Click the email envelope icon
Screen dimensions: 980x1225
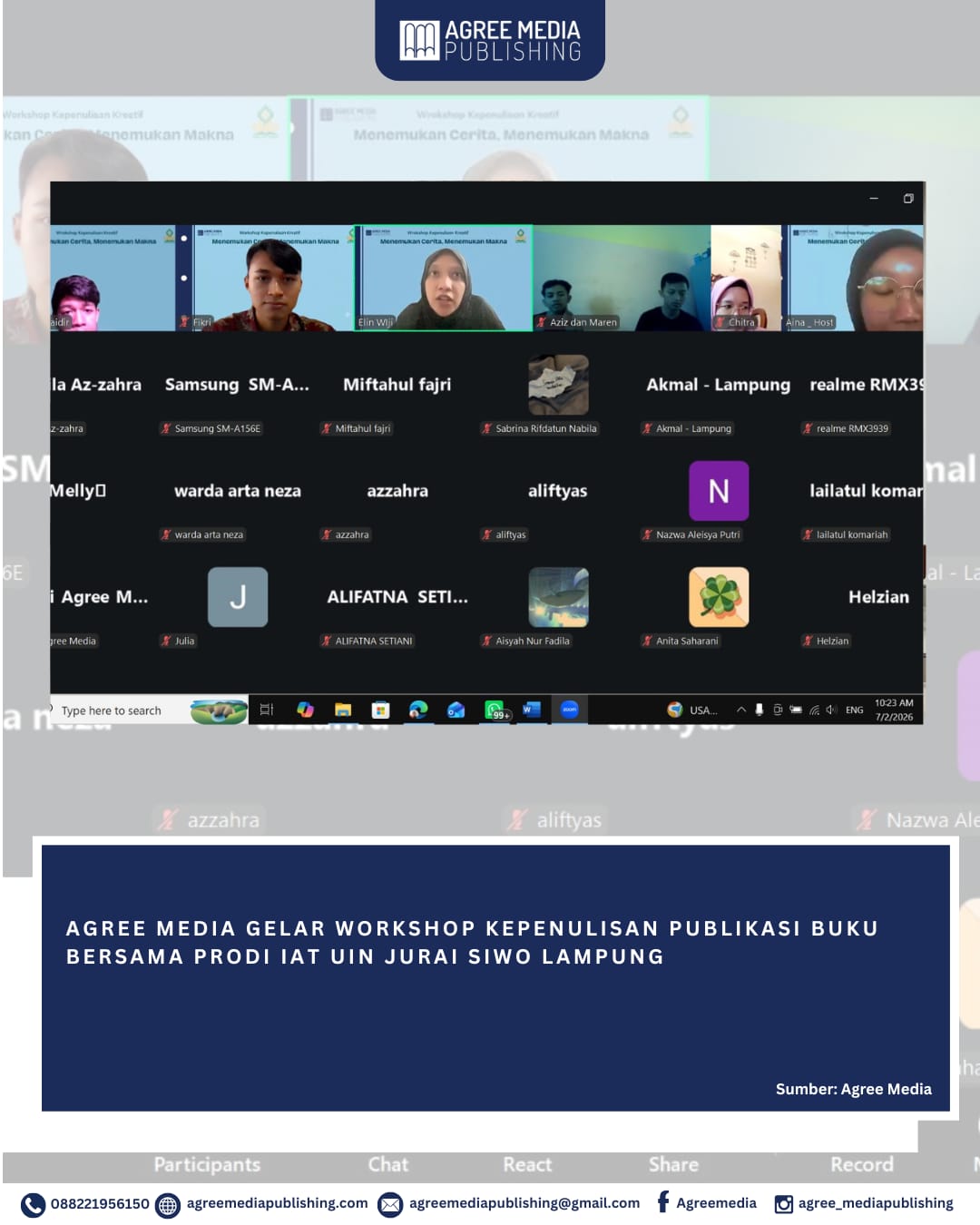tap(390, 1205)
